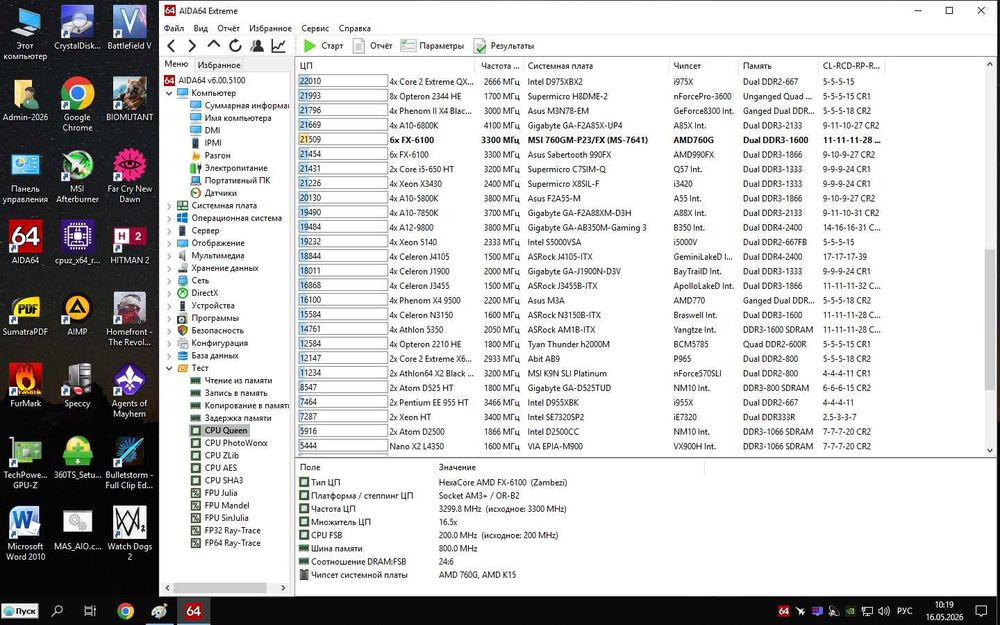Select the 6x FX-6100 MSI 760GM-P23 result row
This screenshot has height=625, width=1000.
click(590, 140)
